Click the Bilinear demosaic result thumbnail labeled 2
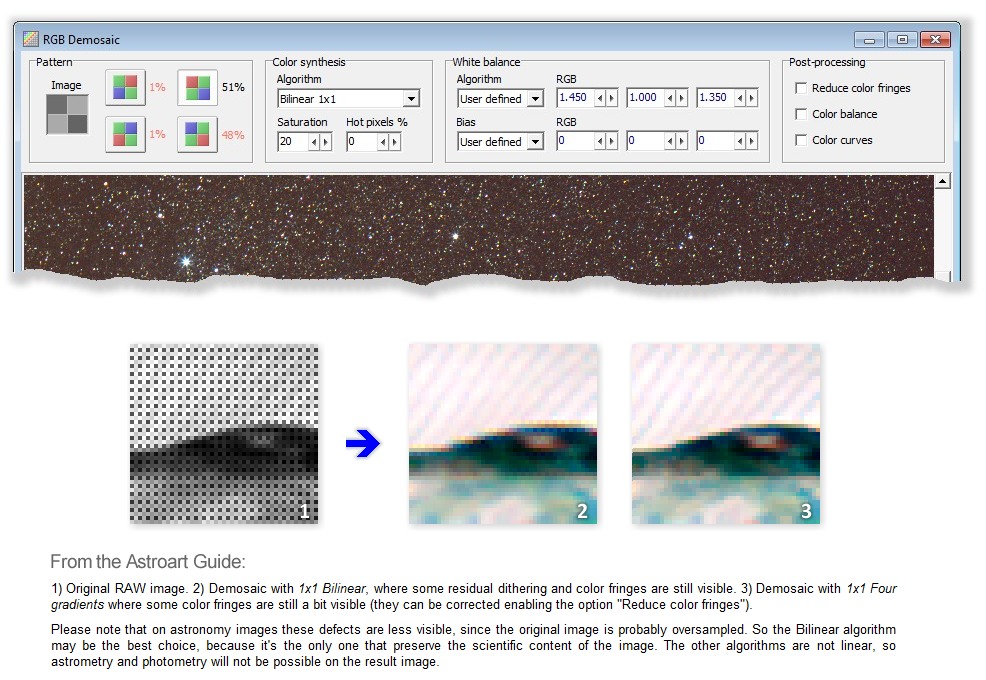The width and height of the screenshot is (986, 680). pyautogui.click(x=505, y=432)
